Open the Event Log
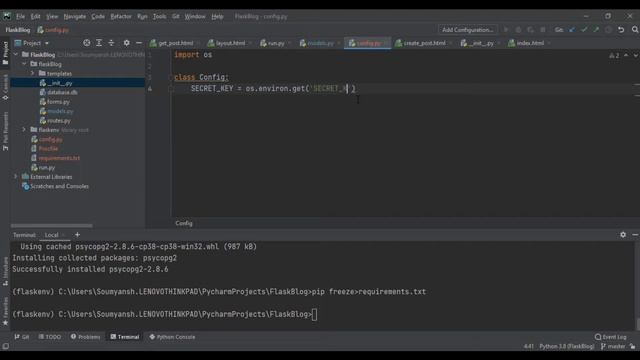This screenshot has height=360, width=640. pos(611,337)
